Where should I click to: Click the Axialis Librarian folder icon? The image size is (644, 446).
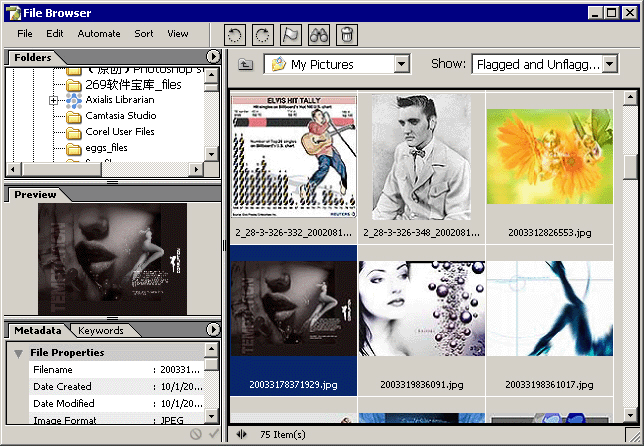point(74,100)
